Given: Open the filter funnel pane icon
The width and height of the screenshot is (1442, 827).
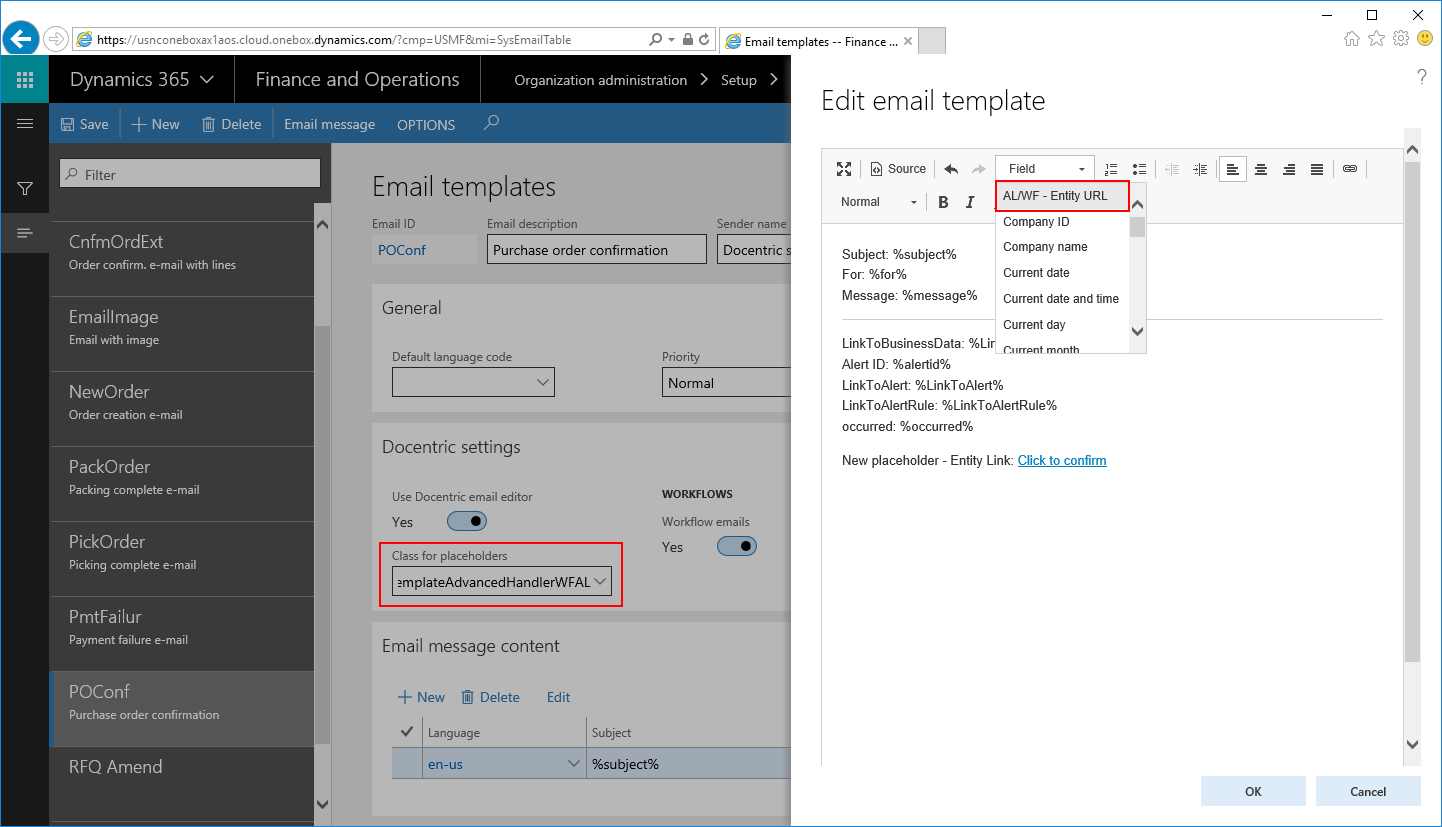Looking at the screenshot, I should pyautogui.click(x=25, y=188).
